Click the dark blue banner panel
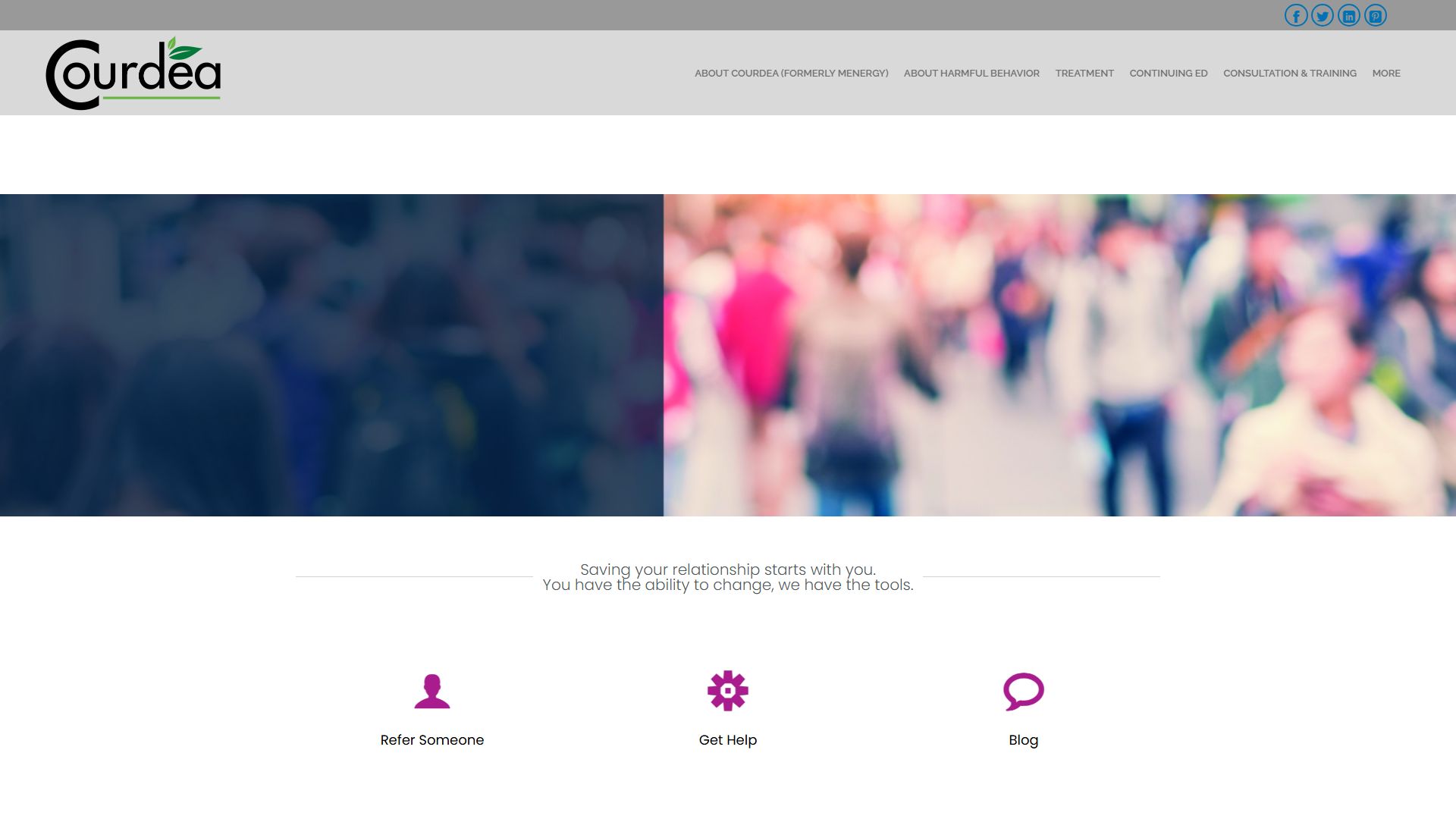Image resolution: width=1456 pixels, height=819 pixels. tap(331, 355)
